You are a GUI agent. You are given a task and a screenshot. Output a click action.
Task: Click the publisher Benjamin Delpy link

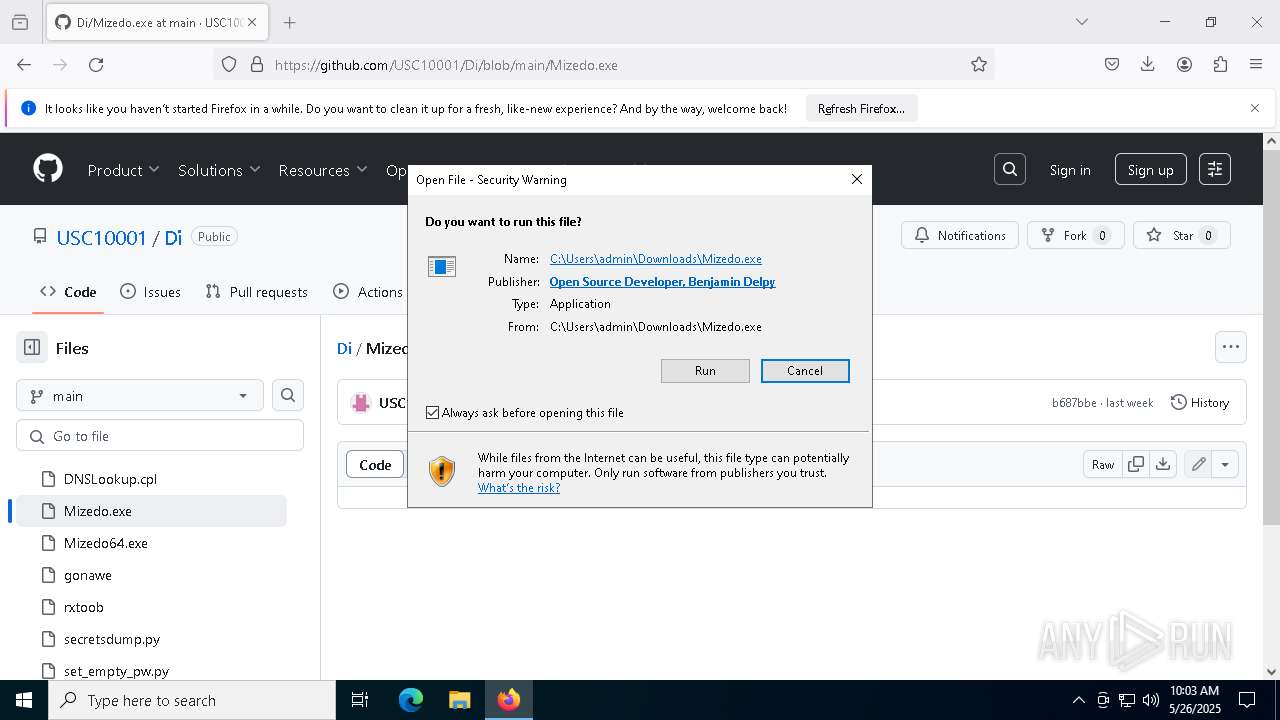[x=662, y=282]
